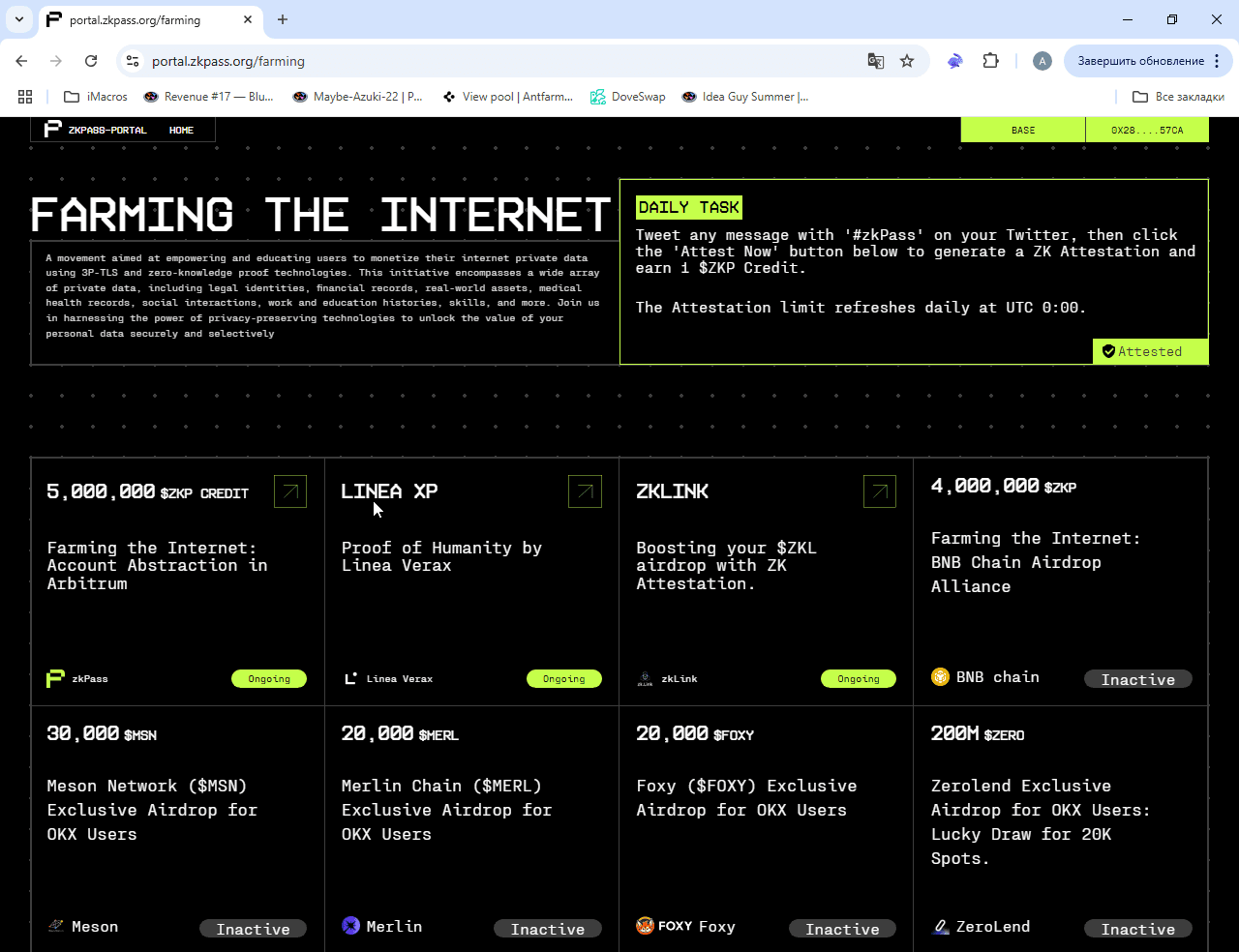Image resolution: width=1239 pixels, height=952 pixels.
Task: Open the profile avatar A
Action: (x=1043, y=61)
